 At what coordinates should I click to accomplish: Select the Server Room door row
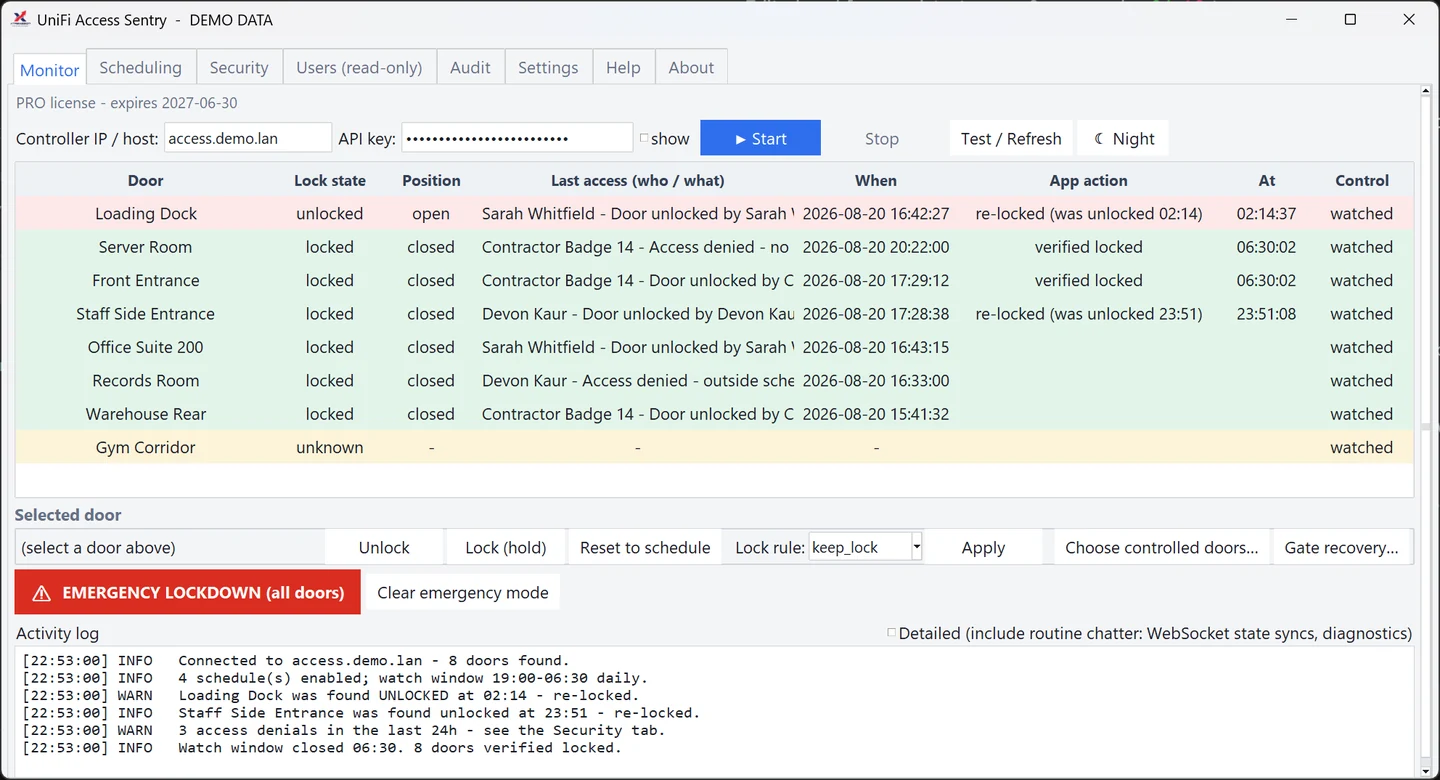714,247
